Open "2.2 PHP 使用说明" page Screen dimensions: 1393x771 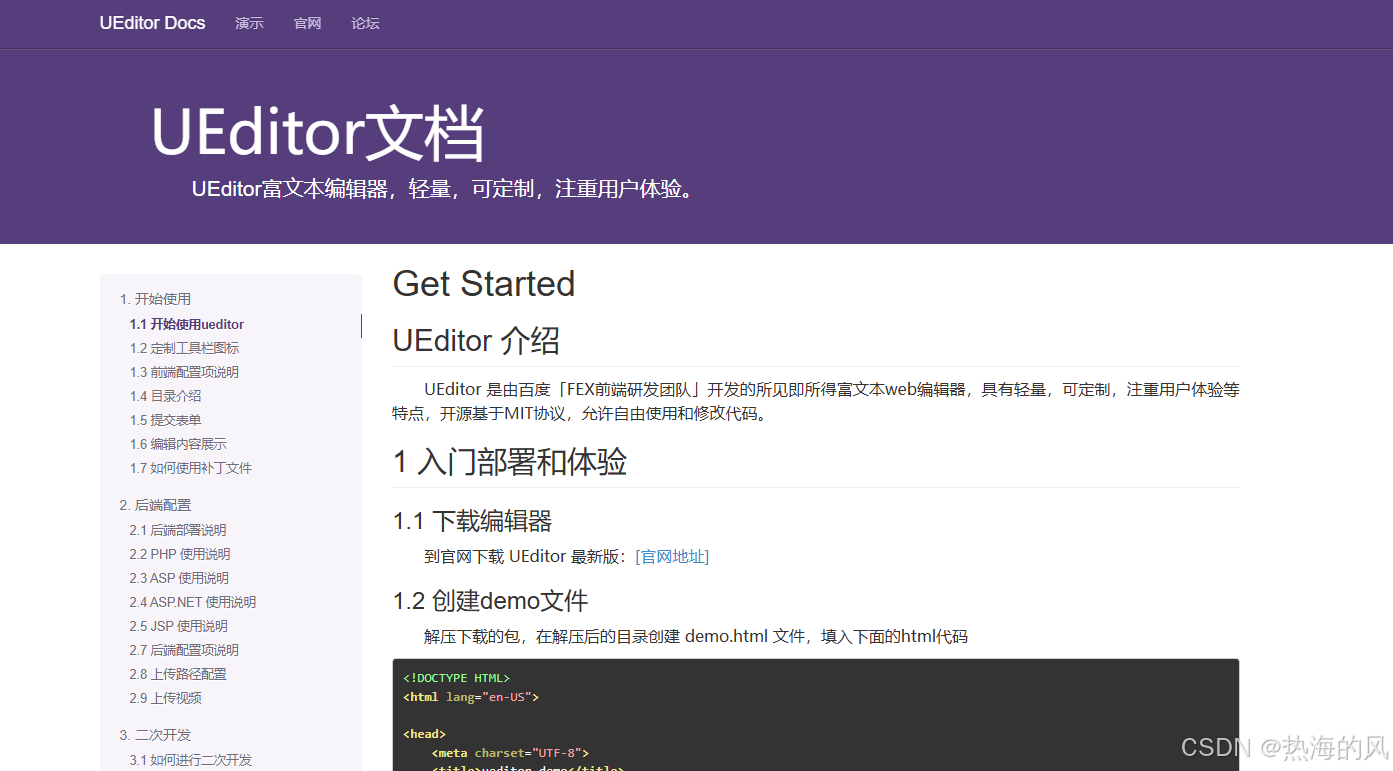tap(179, 553)
